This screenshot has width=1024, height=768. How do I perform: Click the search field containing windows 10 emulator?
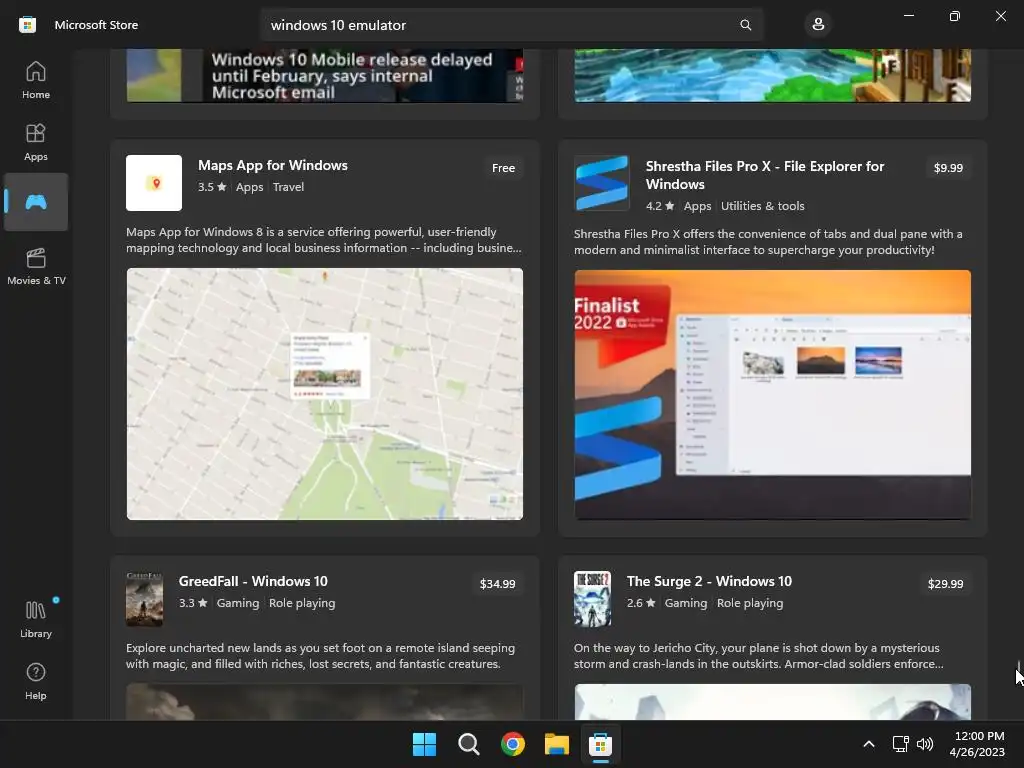tap(512, 25)
